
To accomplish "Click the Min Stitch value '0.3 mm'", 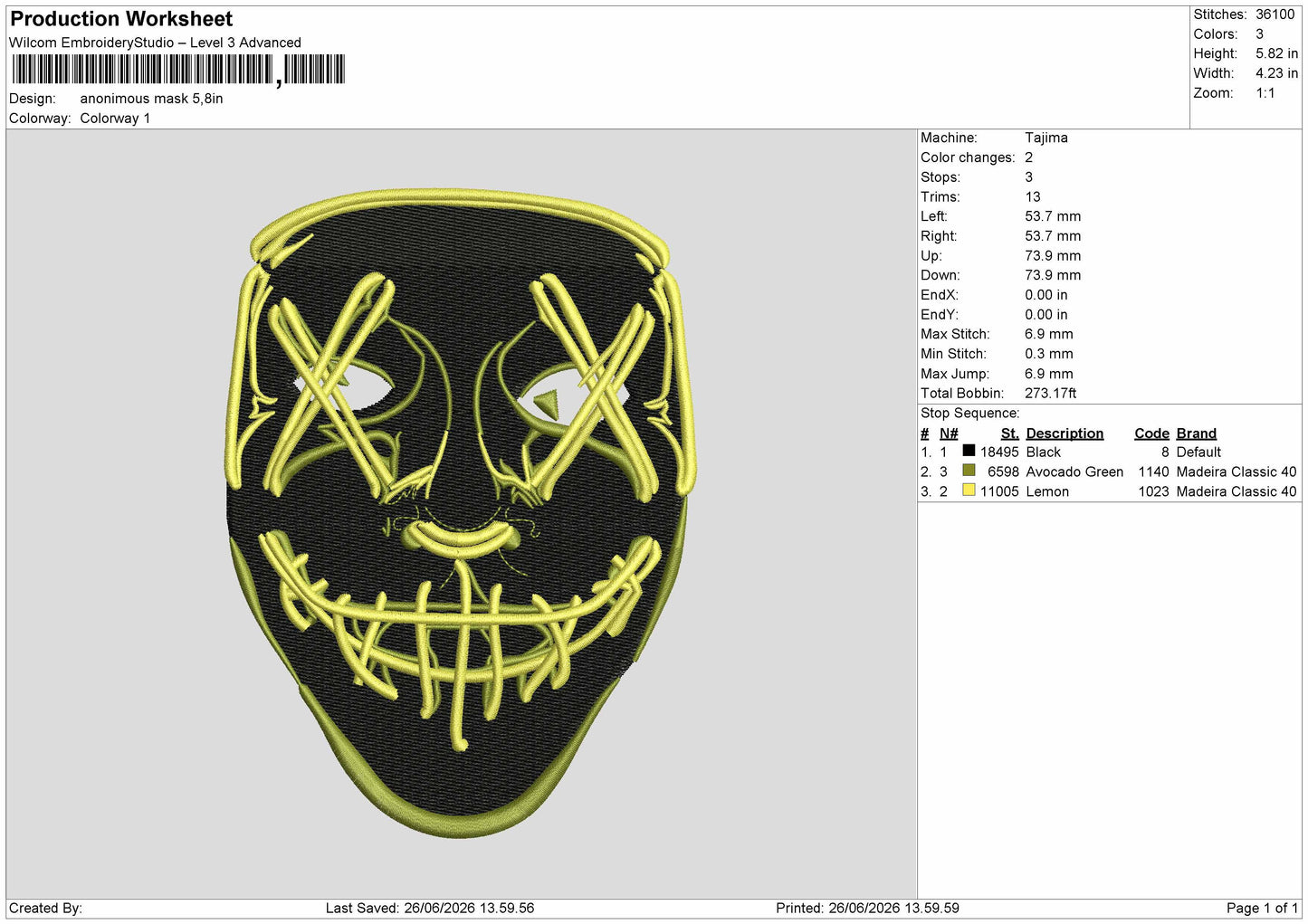I will (x=1049, y=354).
